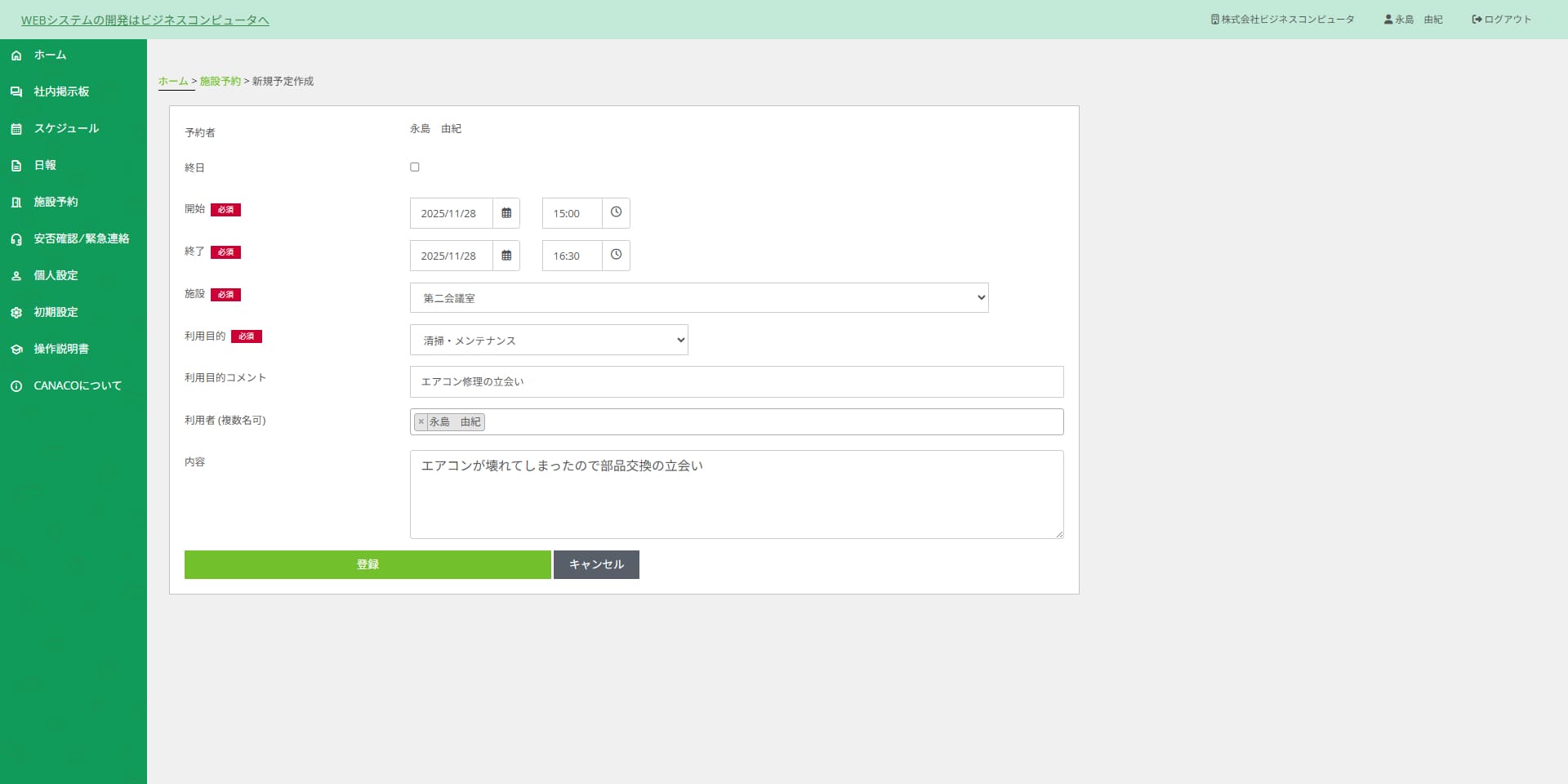The height and width of the screenshot is (784, 1568).
Task: Check the 終日 checkbox
Action: pyautogui.click(x=414, y=167)
